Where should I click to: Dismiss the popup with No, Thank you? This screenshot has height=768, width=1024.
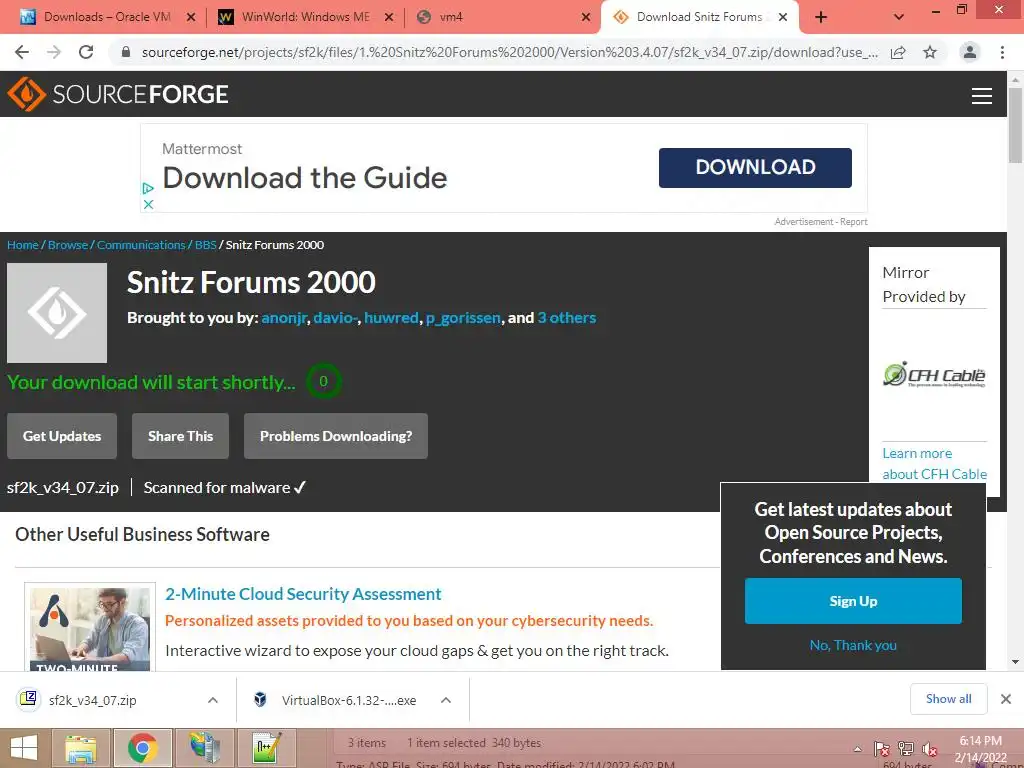pyautogui.click(x=853, y=645)
